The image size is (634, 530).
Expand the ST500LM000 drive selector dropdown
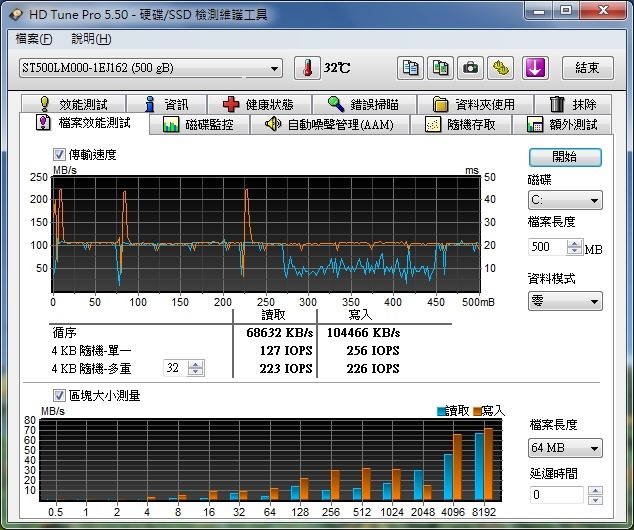(274, 68)
